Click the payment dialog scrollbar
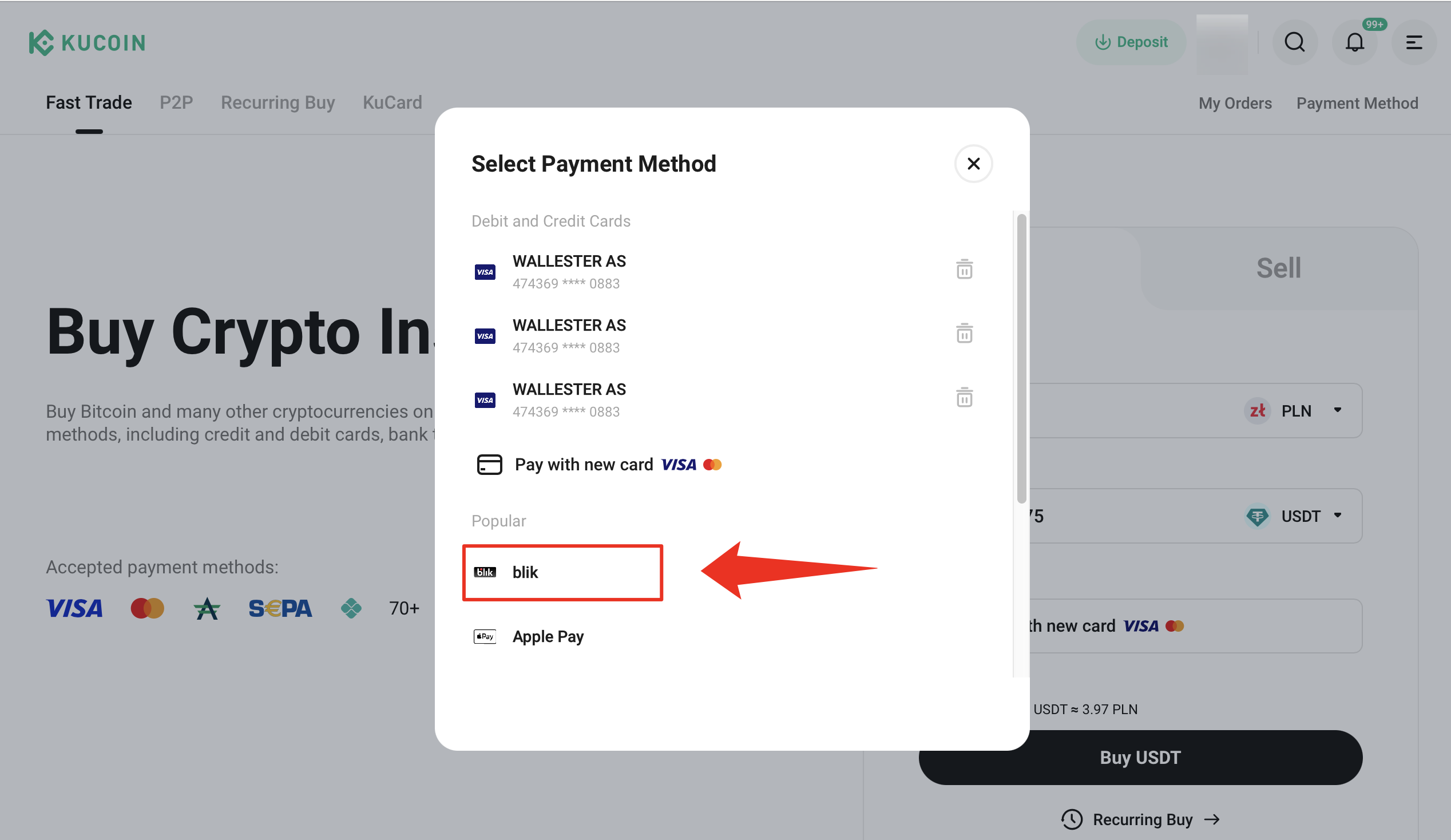 (1021, 359)
